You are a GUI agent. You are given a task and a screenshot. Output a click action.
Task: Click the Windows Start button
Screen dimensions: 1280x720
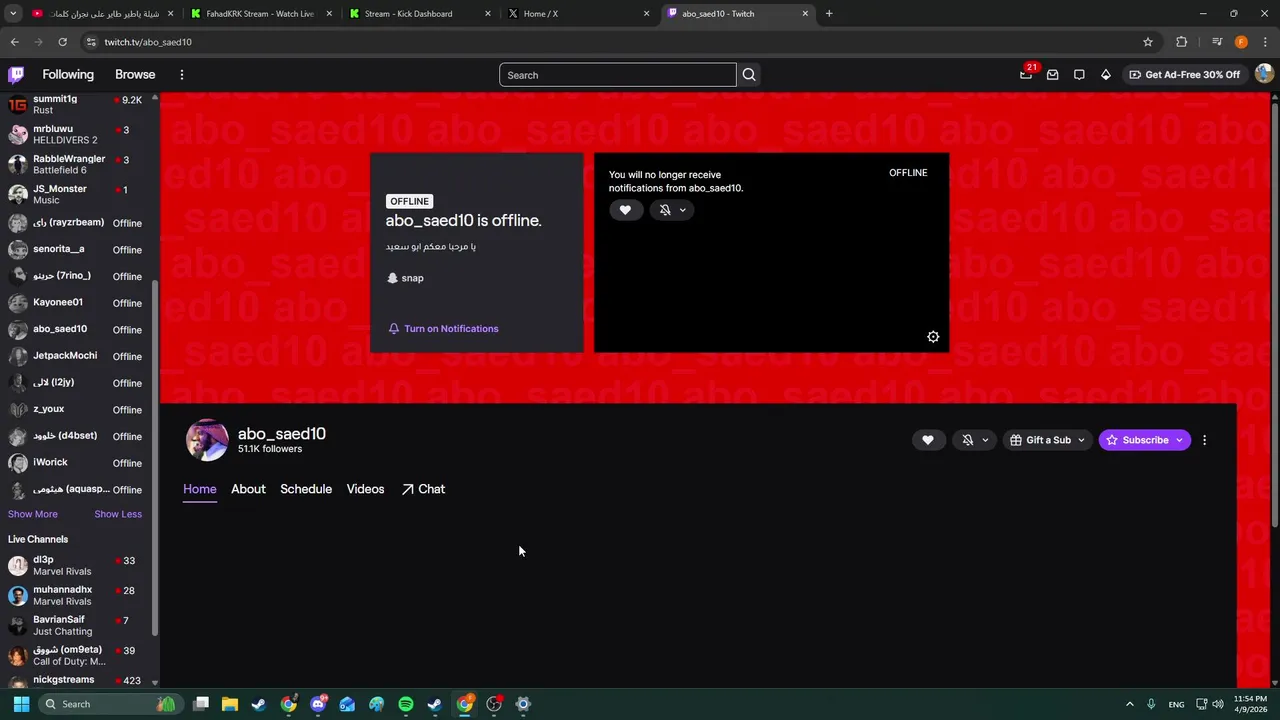(x=21, y=704)
